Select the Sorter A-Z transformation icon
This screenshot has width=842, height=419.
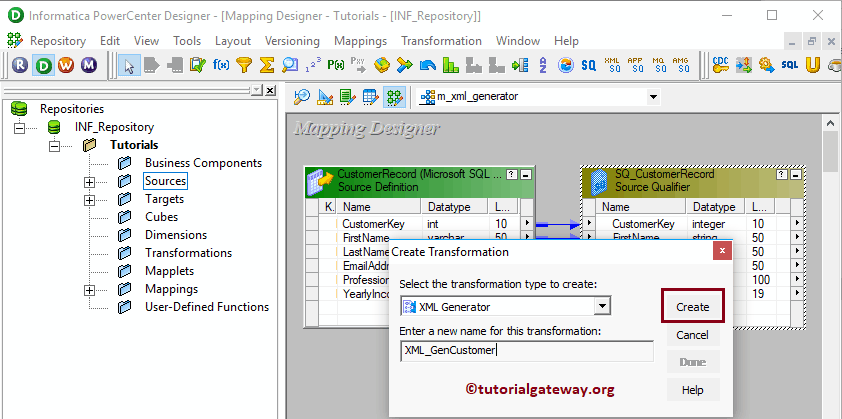click(x=543, y=66)
